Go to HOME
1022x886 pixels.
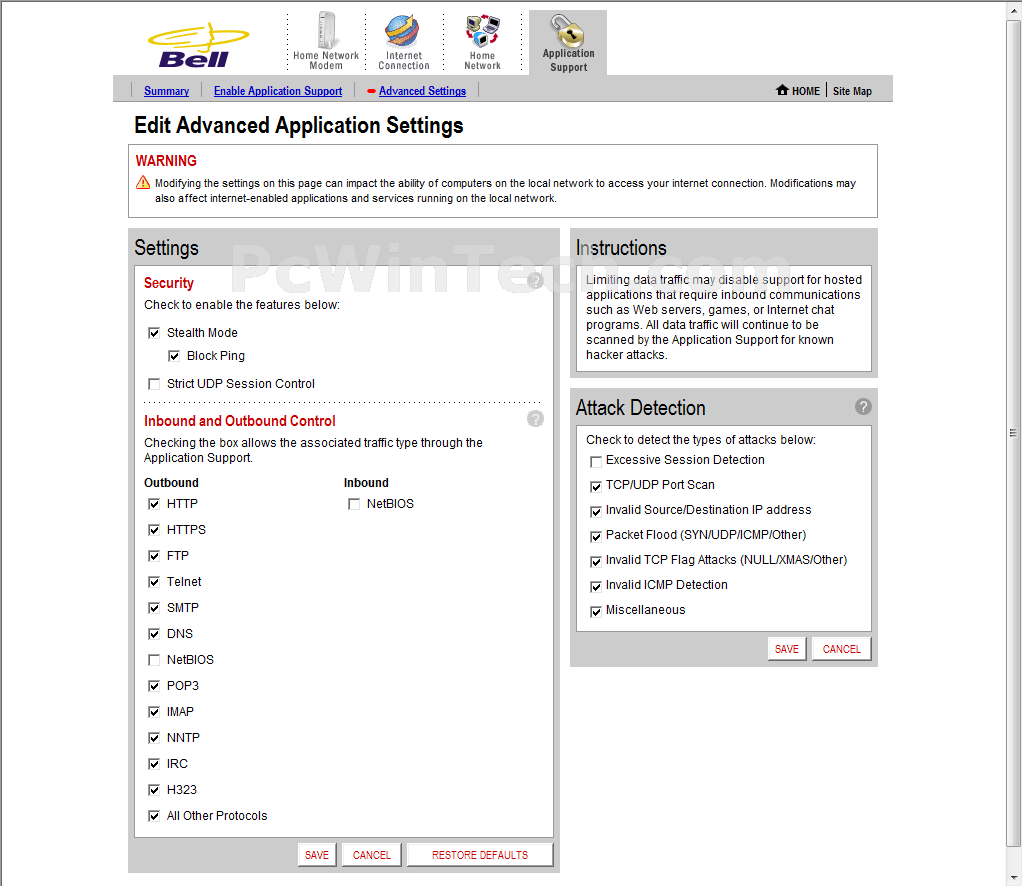[798, 91]
